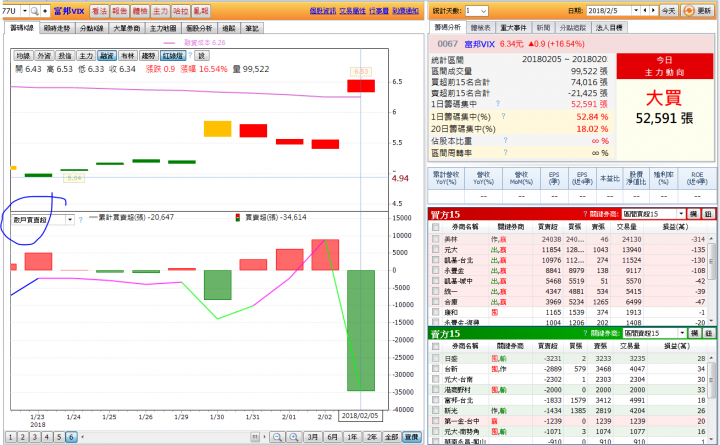Check the box for 日盛 seller row
The width and height of the screenshot is (720, 445).
[435, 358]
